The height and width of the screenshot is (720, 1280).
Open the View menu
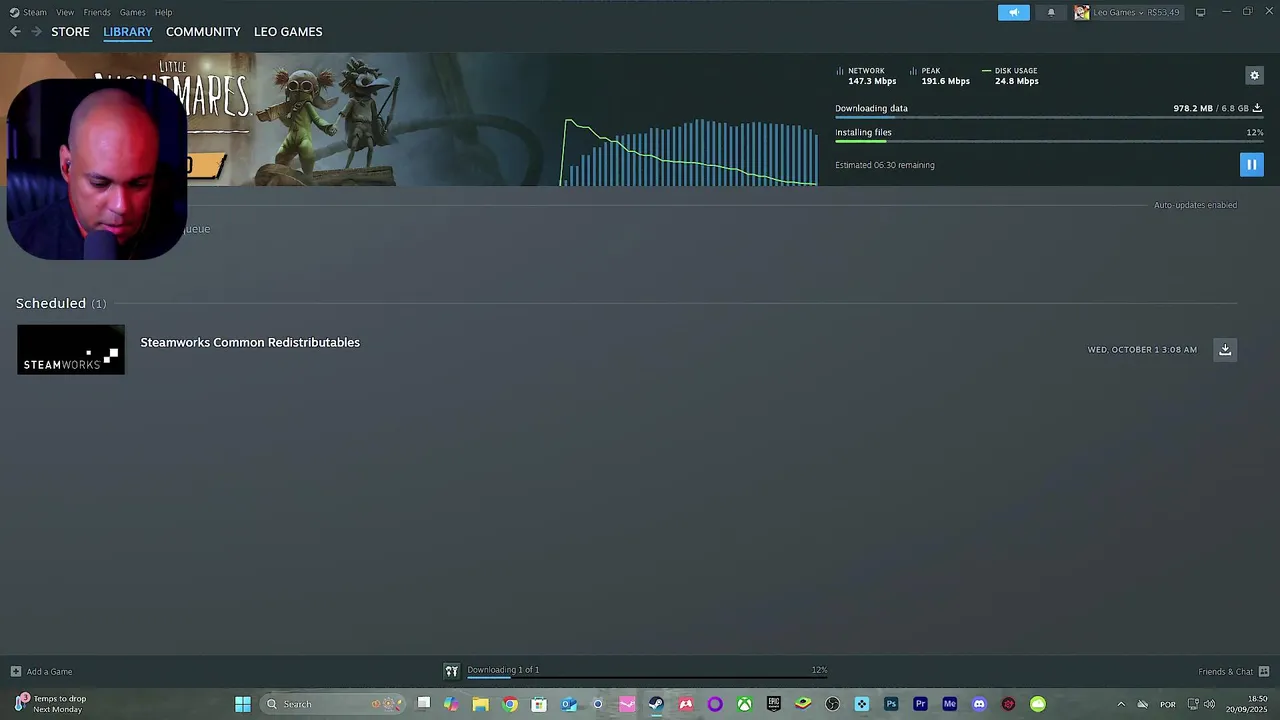[65, 12]
